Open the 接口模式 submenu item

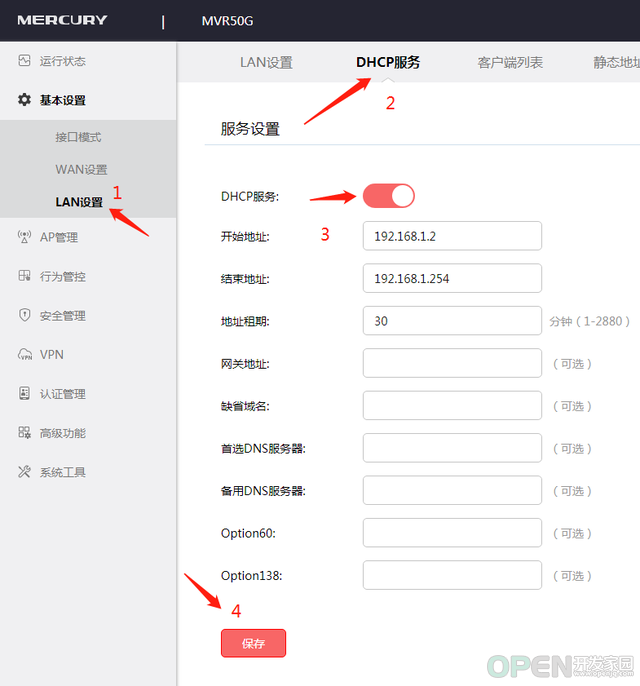[78, 137]
